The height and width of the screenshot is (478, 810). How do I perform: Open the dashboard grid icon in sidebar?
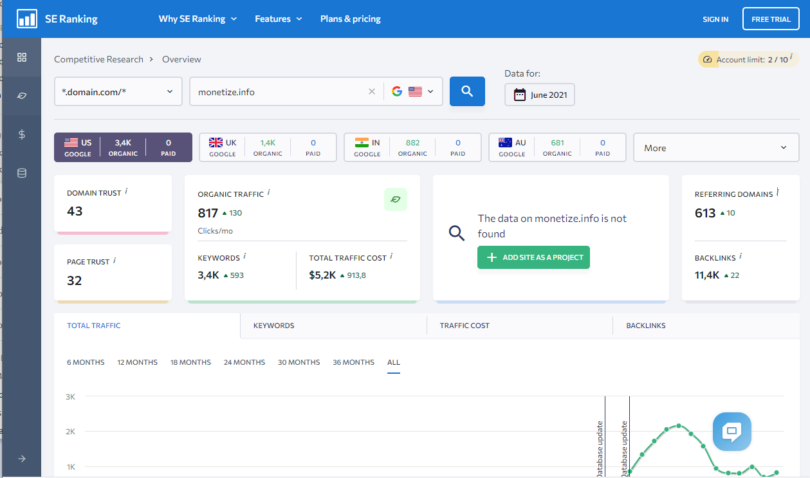(x=22, y=57)
